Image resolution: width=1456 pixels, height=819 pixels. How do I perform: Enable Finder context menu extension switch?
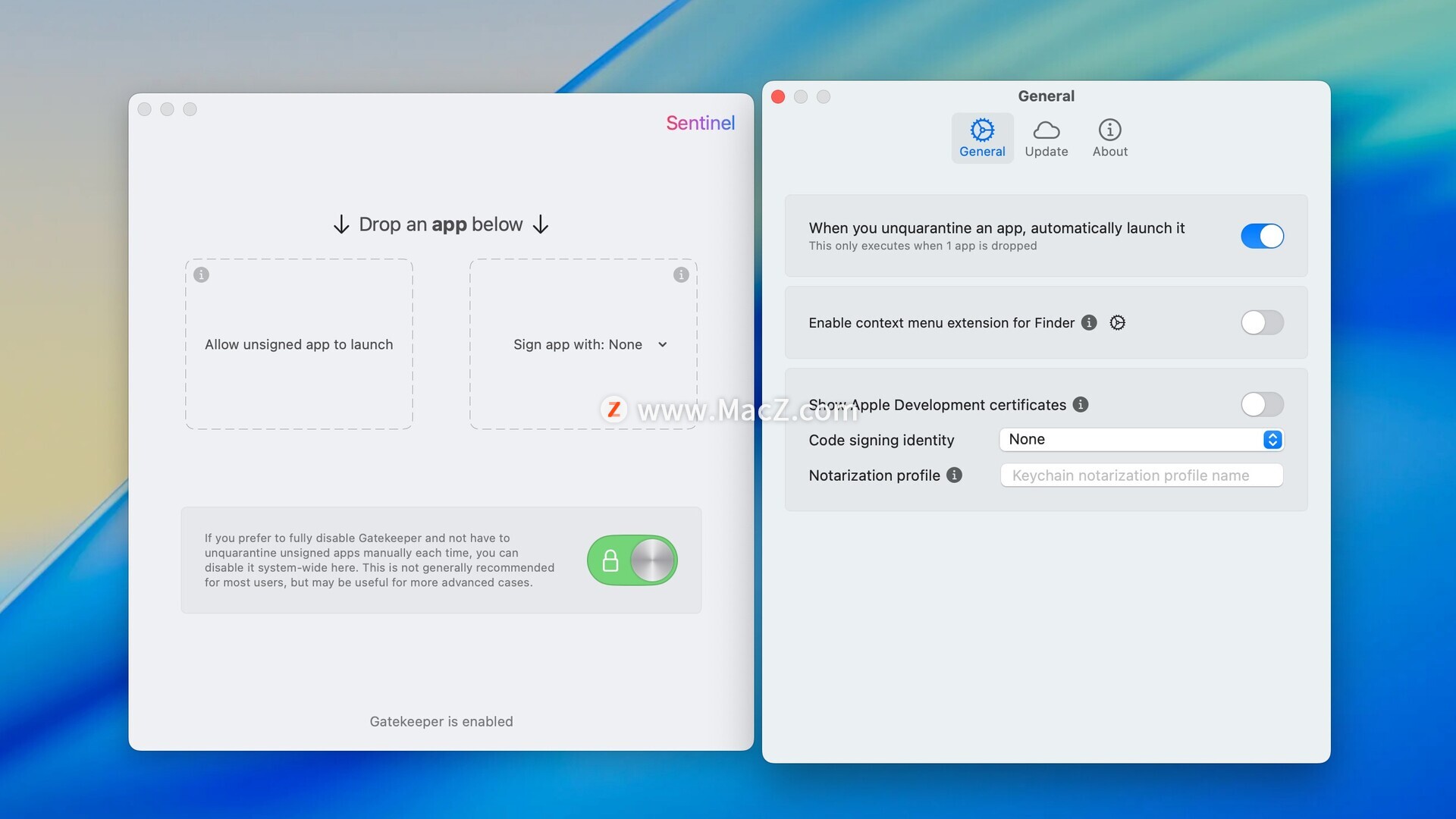point(1262,322)
